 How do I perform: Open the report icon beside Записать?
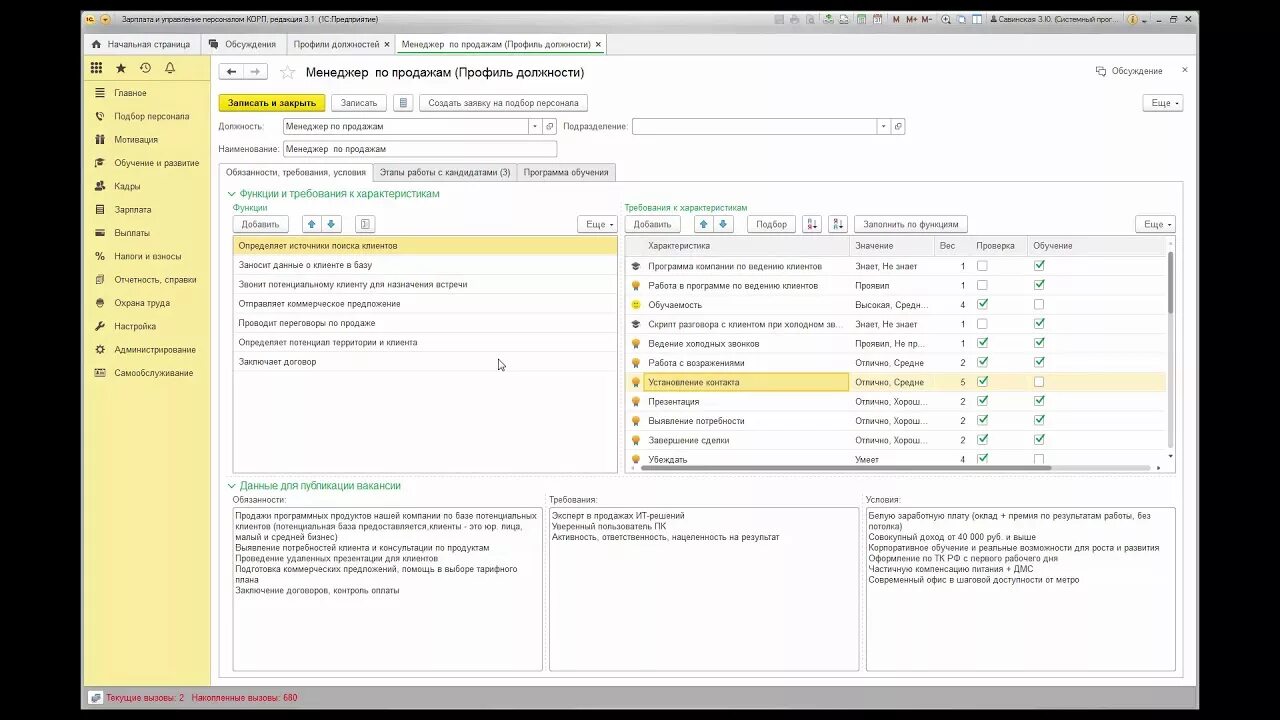(x=402, y=103)
